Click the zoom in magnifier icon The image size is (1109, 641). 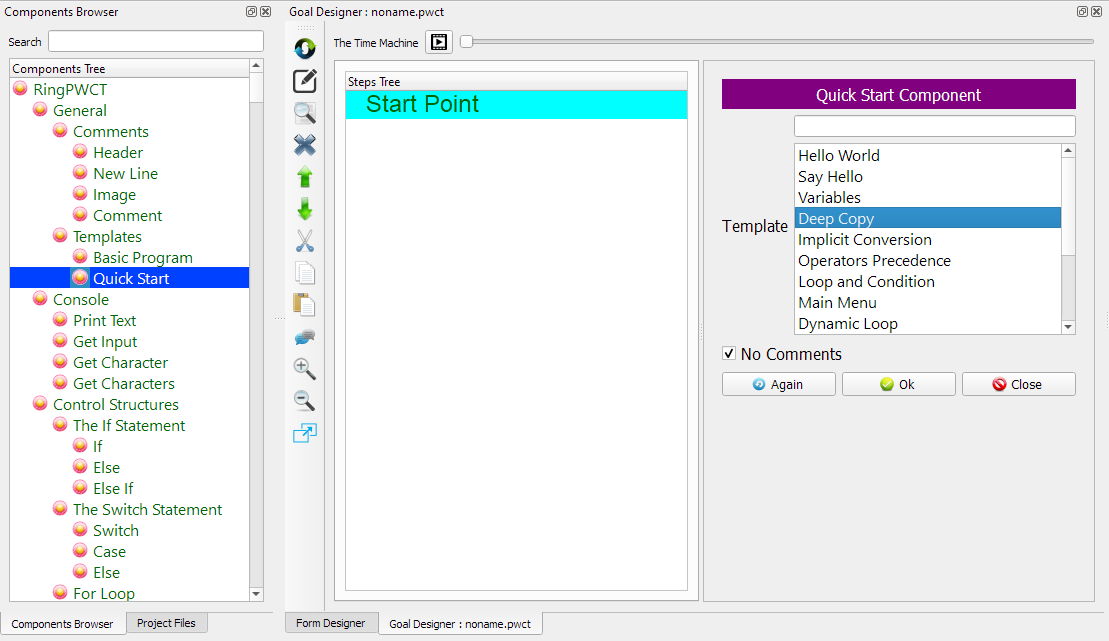click(x=305, y=369)
